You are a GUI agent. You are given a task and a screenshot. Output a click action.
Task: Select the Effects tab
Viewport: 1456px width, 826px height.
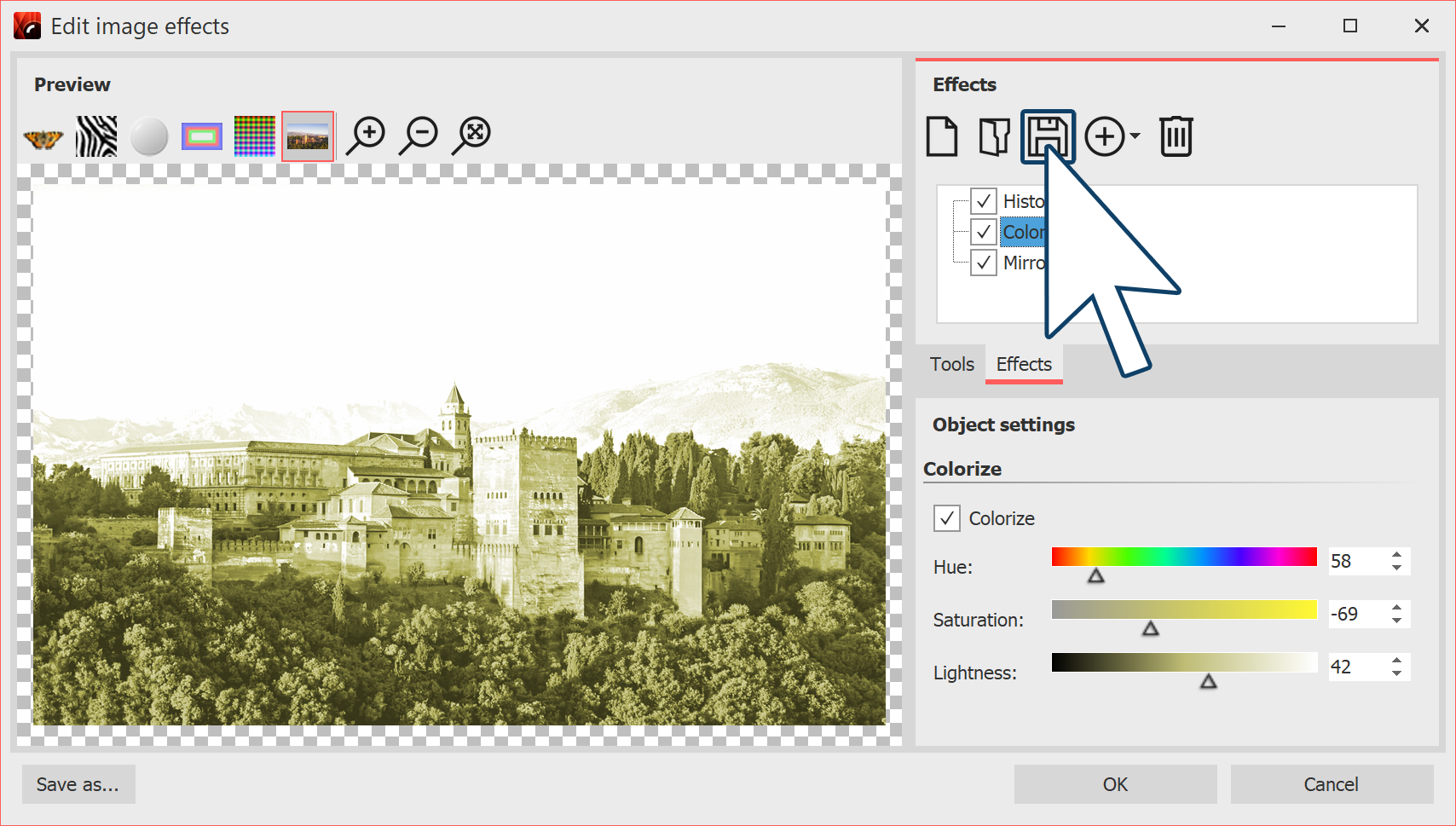click(x=1024, y=364)
